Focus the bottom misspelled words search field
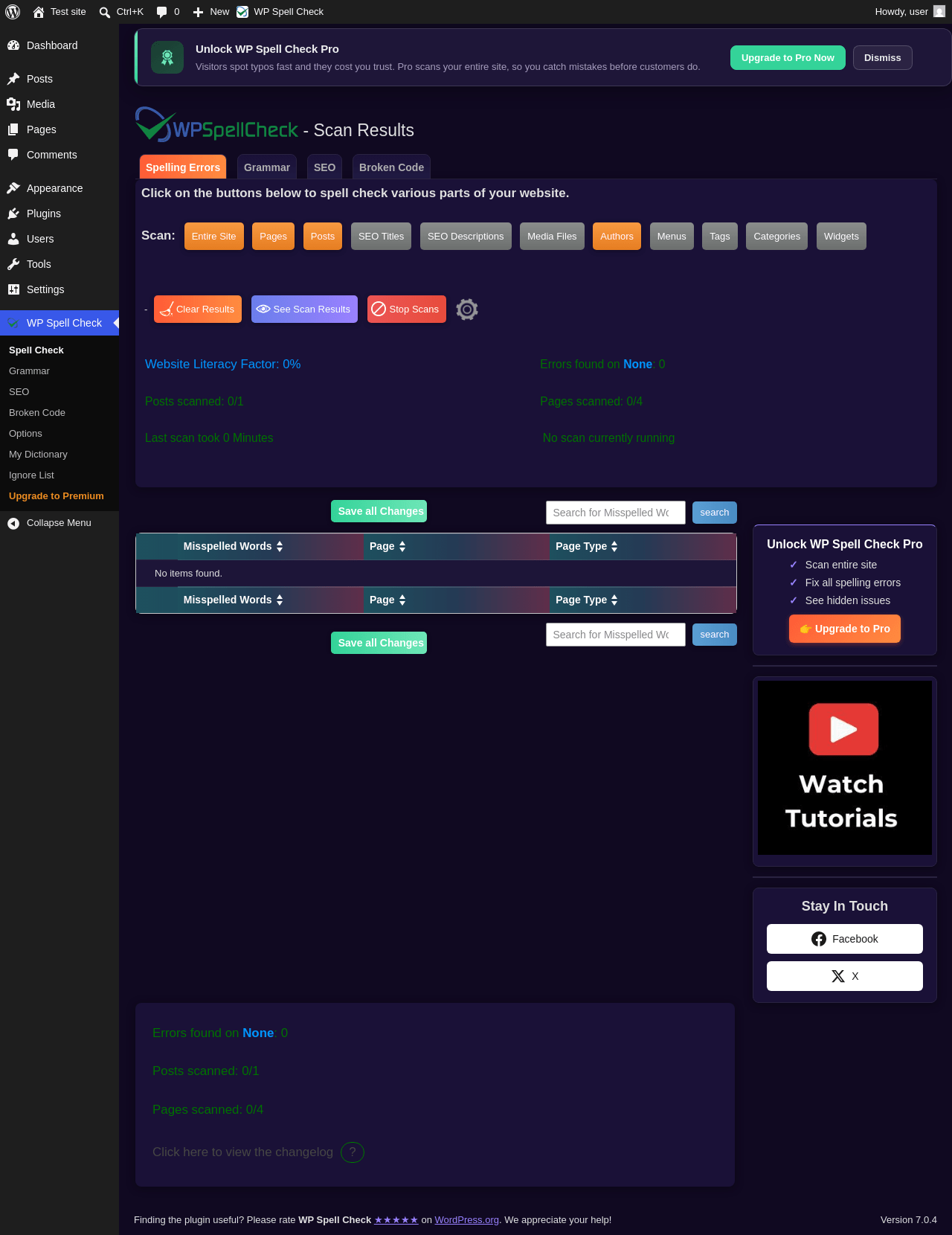The width and height of the screenshot is (952, 1235). 616,635
